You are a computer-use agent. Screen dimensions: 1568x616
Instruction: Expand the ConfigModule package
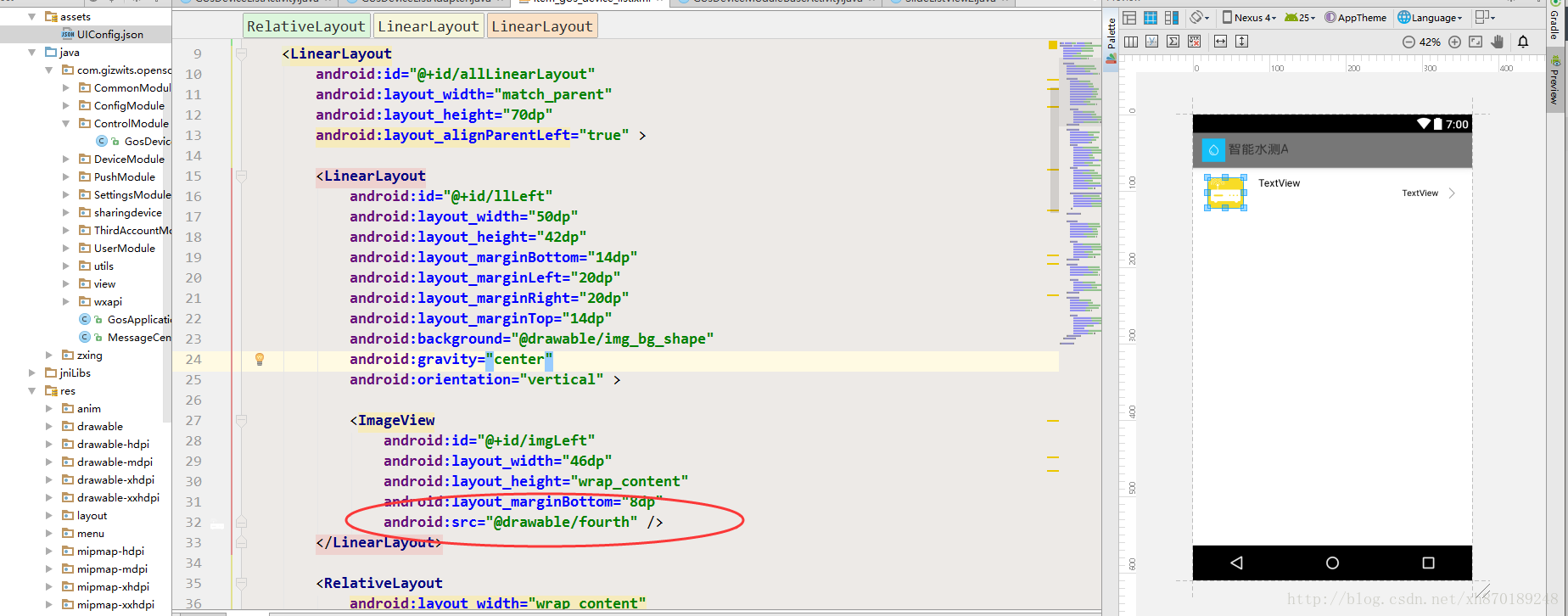(66, 106)
